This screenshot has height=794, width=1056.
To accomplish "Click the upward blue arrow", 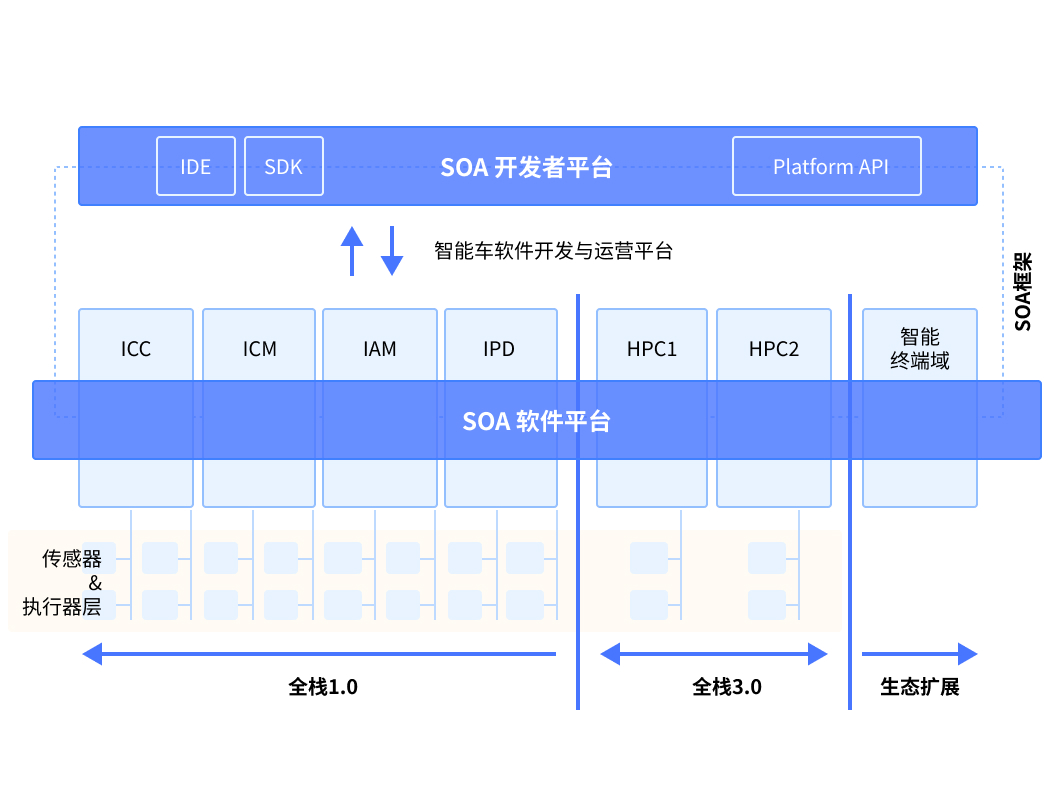I will click(352, 251).
